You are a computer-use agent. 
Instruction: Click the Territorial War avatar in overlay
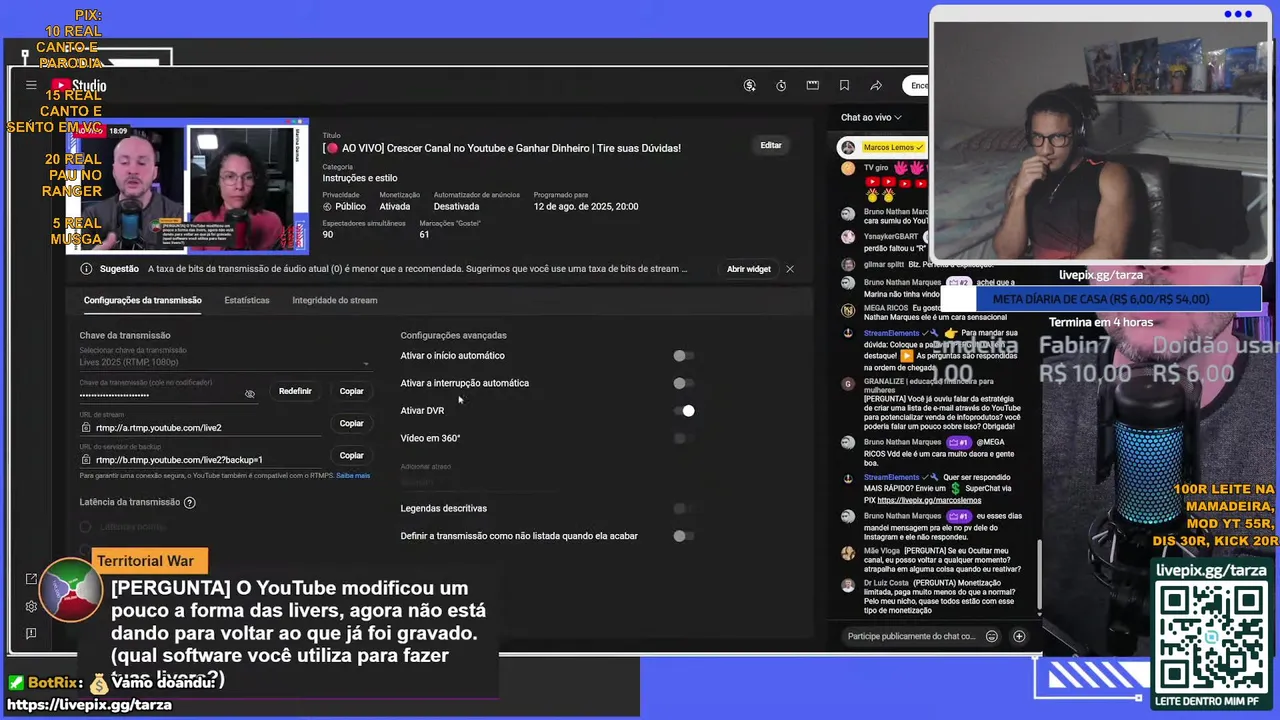71,590
